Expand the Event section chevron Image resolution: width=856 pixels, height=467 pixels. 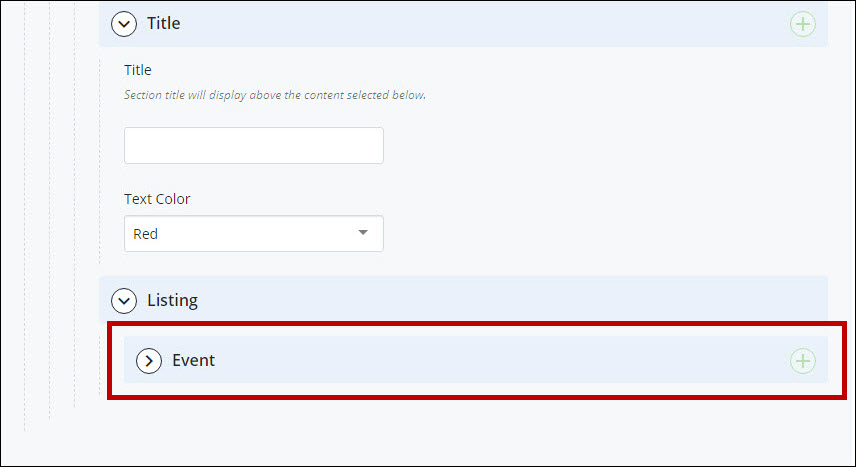(149, 360)
